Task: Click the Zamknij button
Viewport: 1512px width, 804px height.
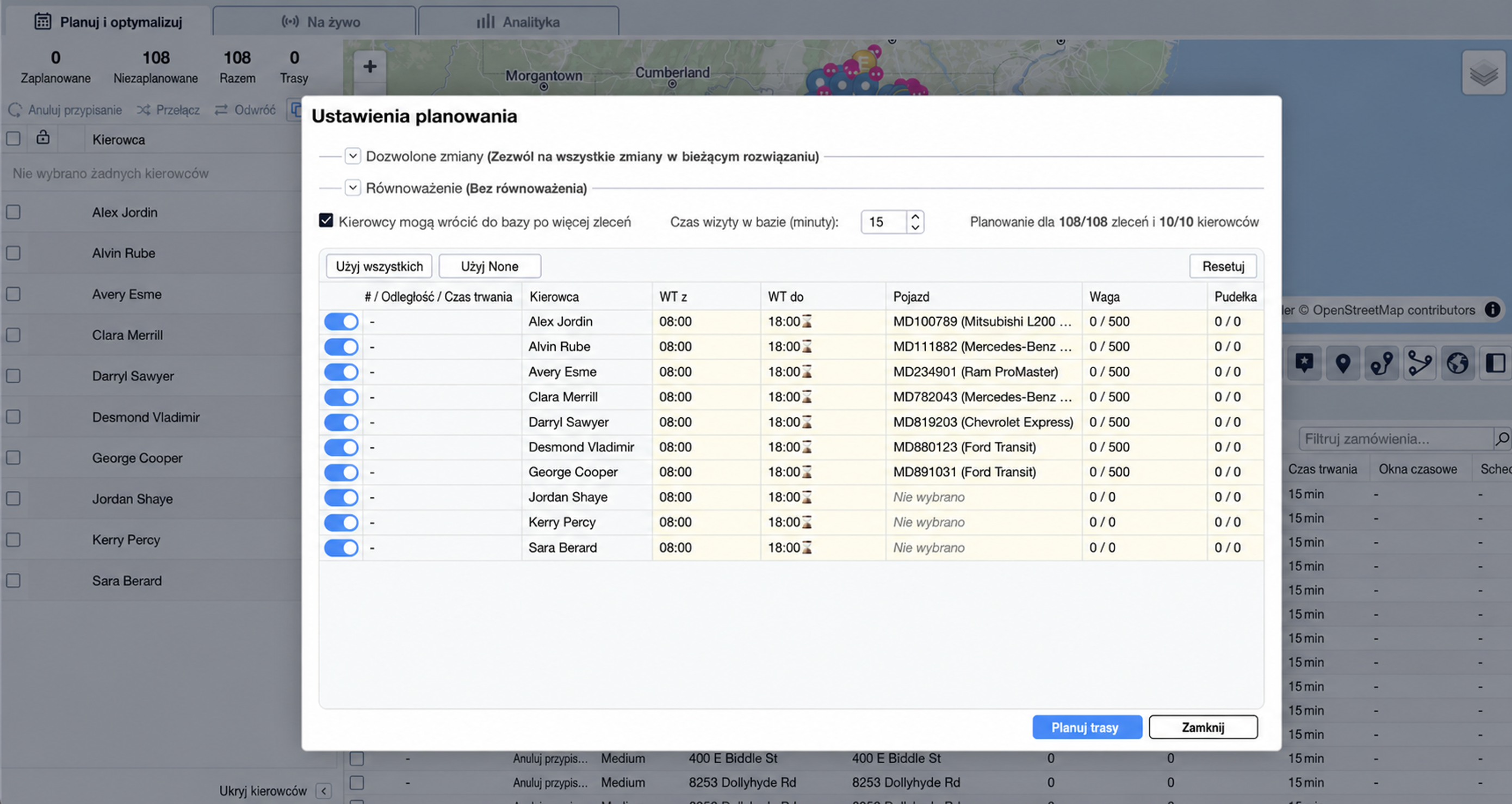Action: point(1203,728)
